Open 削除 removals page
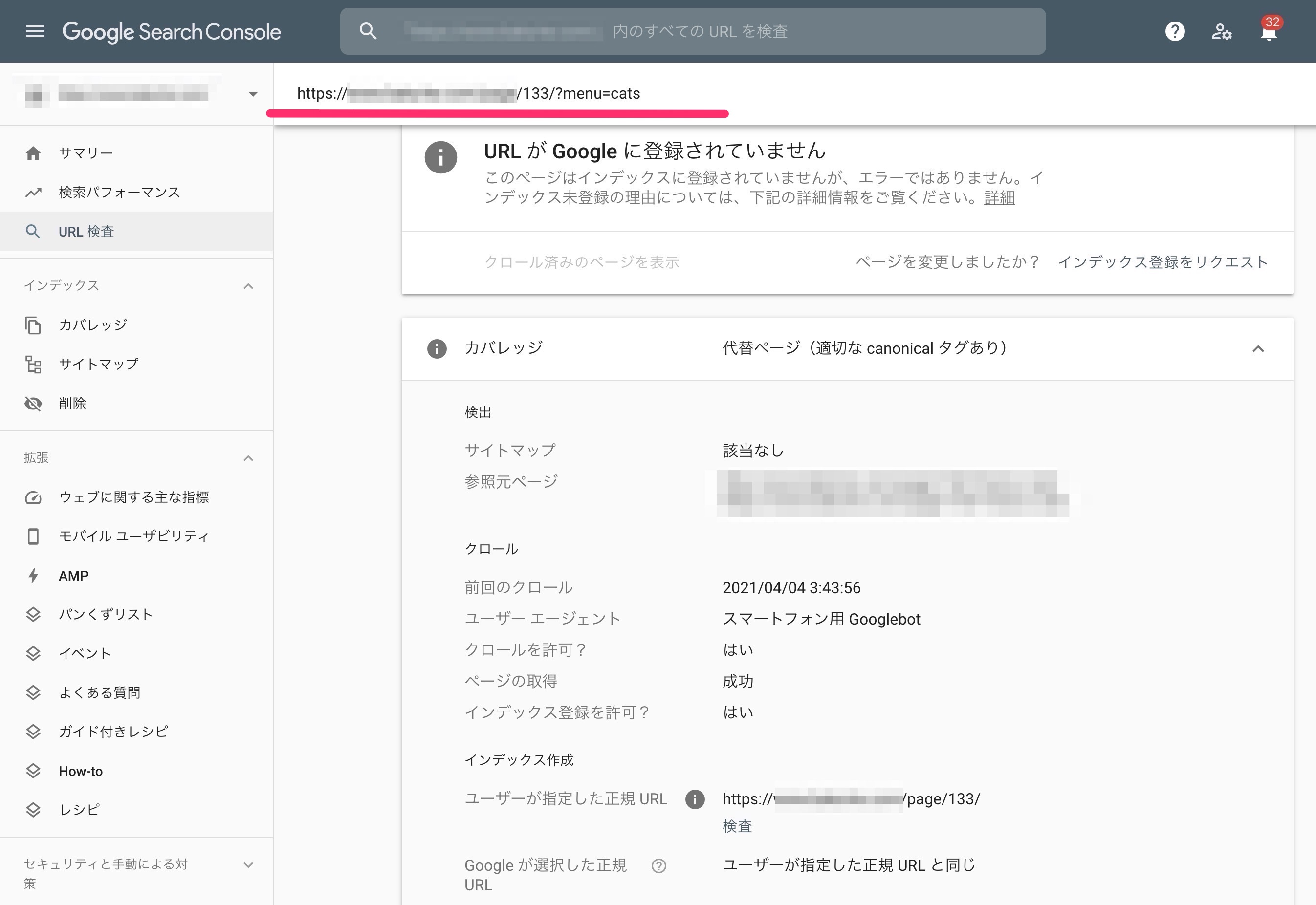The height and width of the screenshot is (905, 1316). (x=136, y=403)
